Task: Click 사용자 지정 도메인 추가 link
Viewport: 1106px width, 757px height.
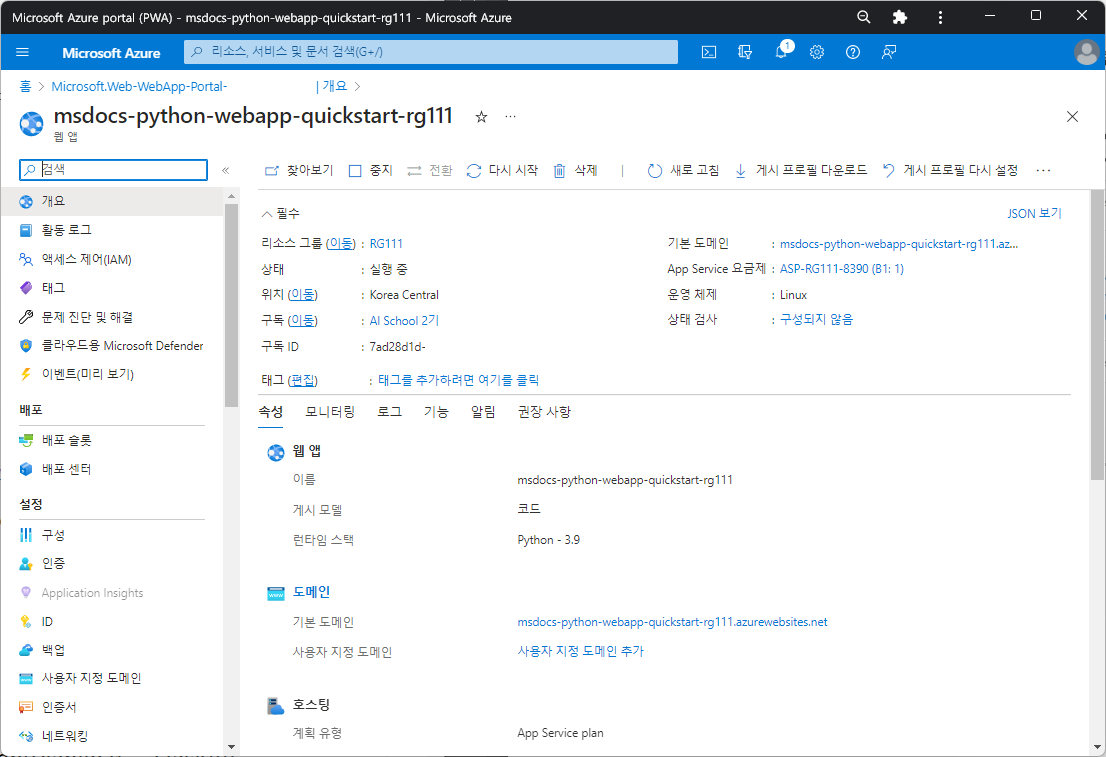Action: [581, 651]
